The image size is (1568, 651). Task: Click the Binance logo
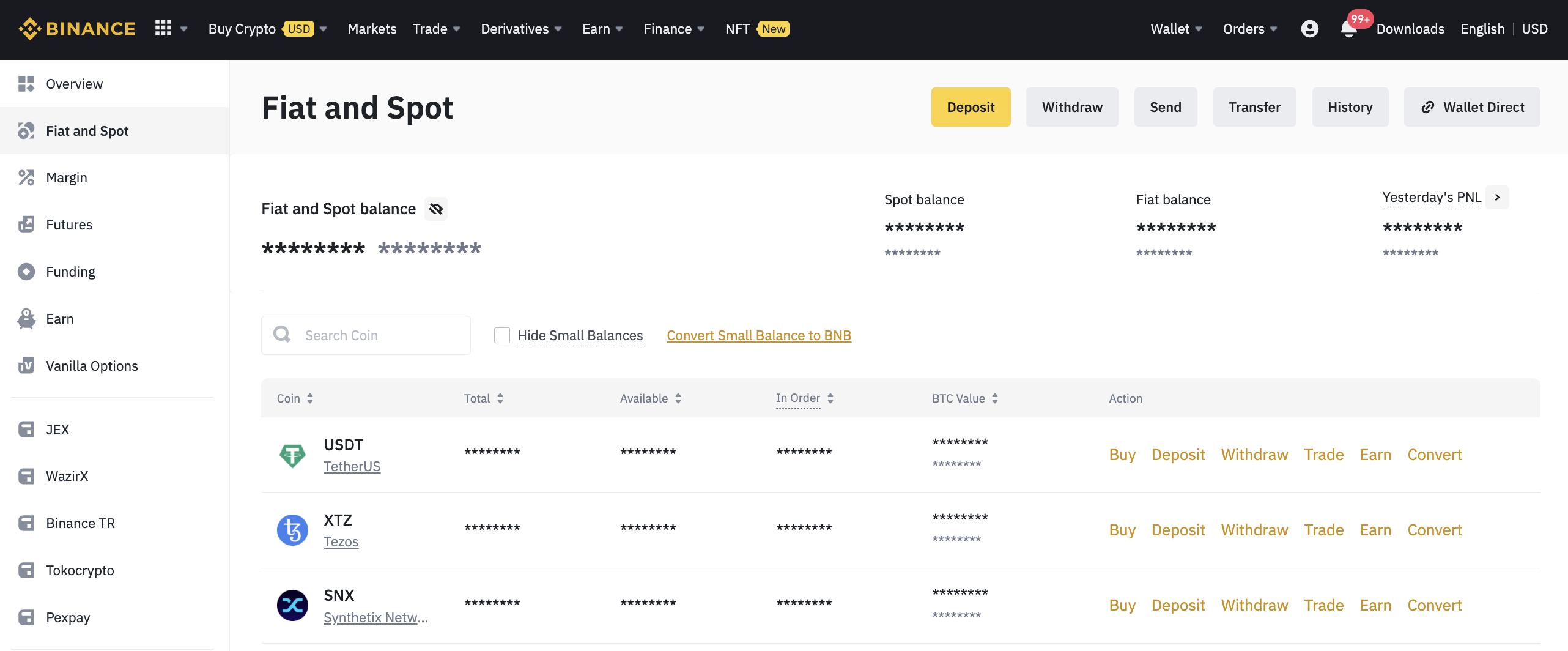77,29
